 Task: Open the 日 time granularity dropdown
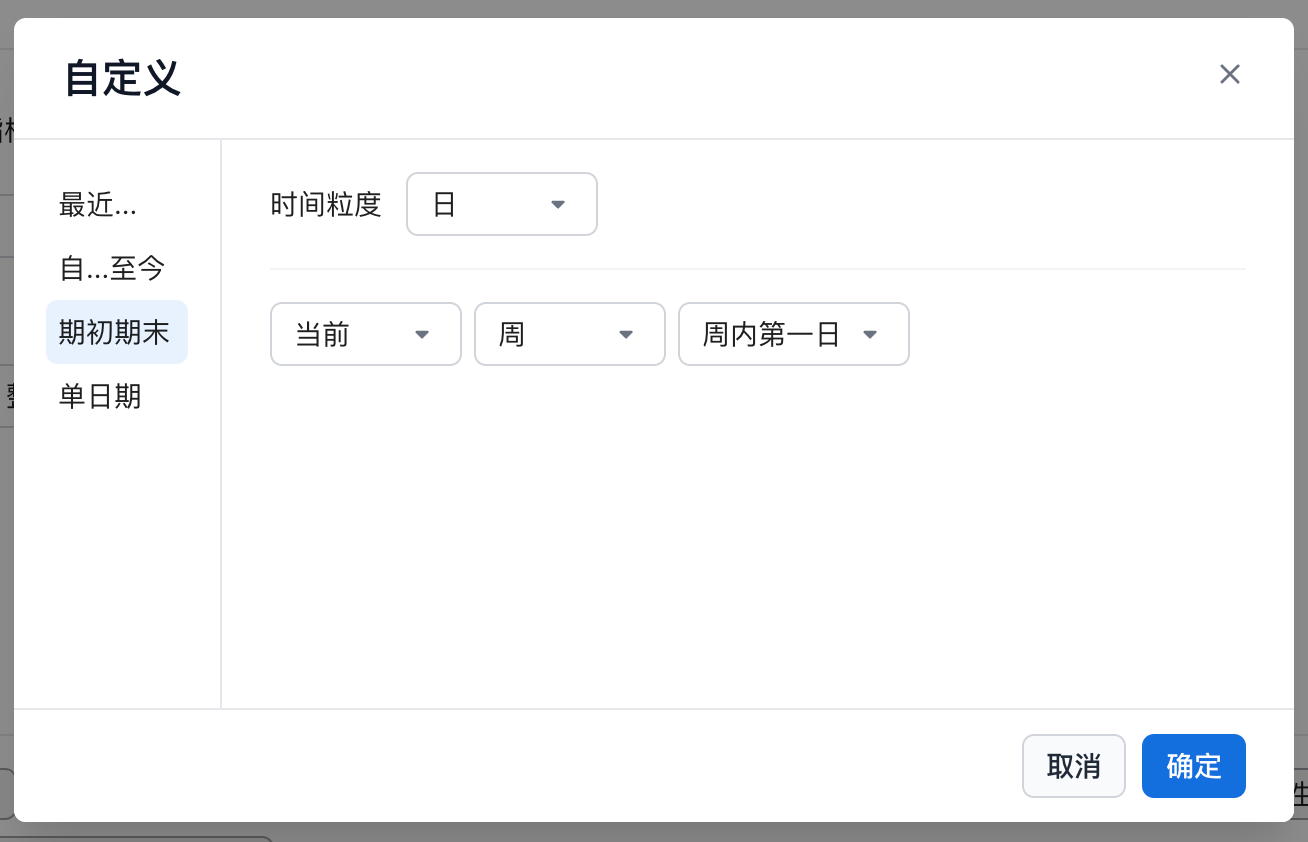501,204
